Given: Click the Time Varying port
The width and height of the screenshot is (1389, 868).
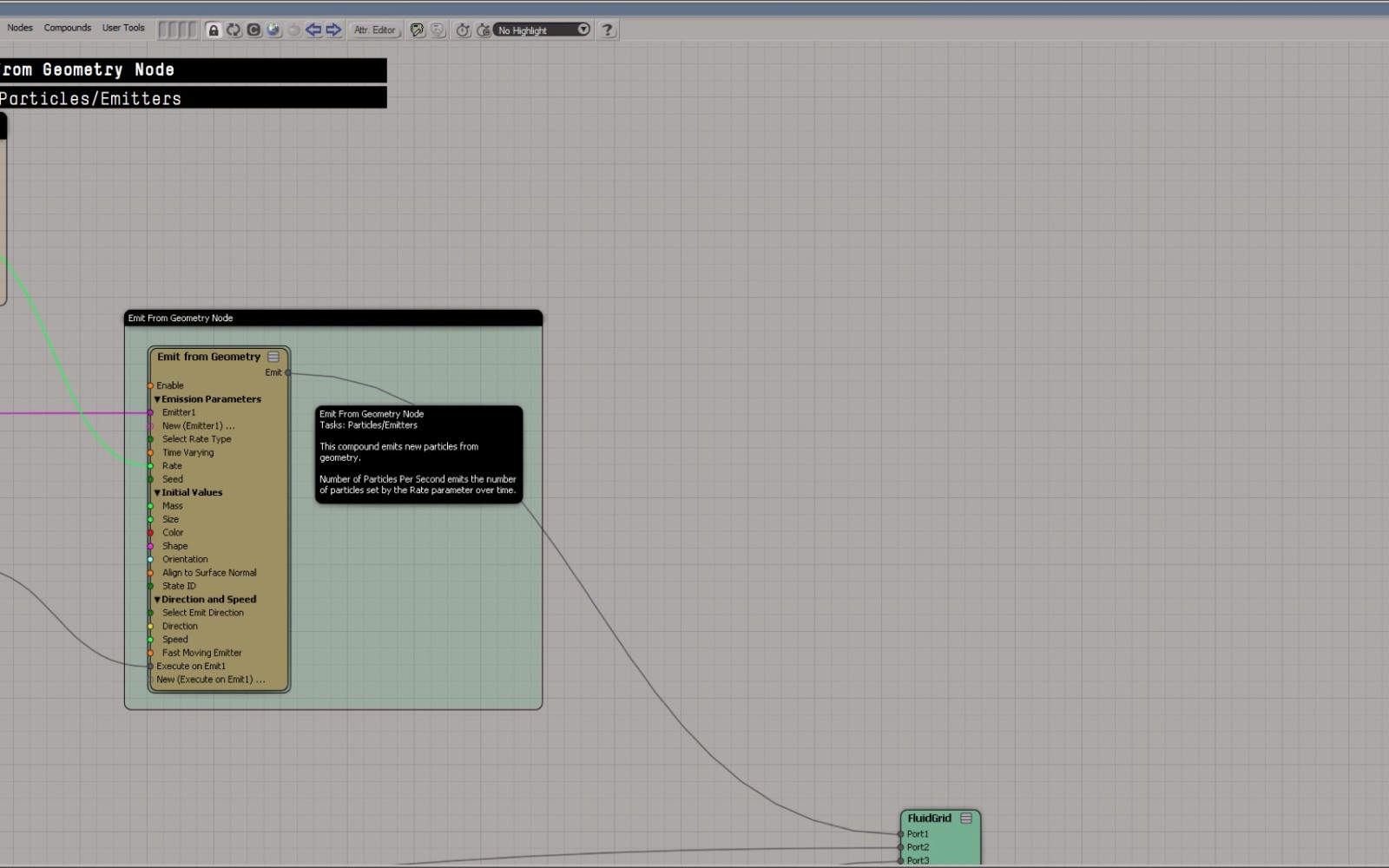Looking at the screenshot, I should [x=150, y=453].
